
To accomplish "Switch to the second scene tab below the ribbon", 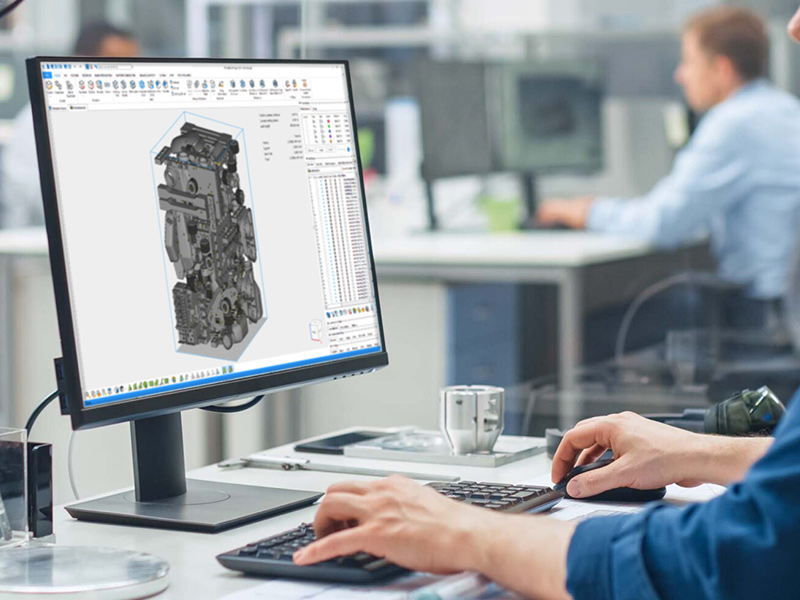I will pyautogui.click(x=76, y=107).
